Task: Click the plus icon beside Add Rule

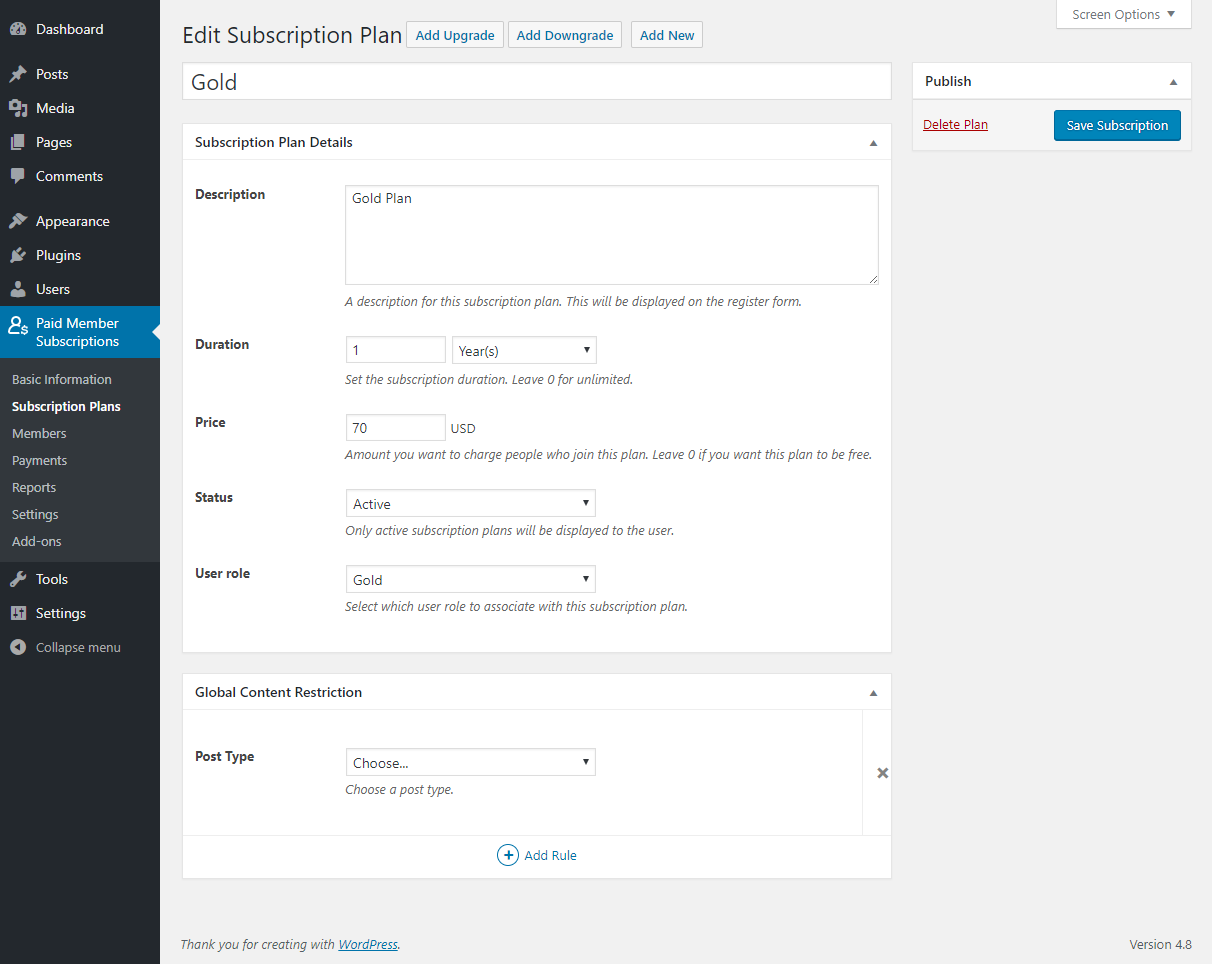Action: (x=508, y=855)
